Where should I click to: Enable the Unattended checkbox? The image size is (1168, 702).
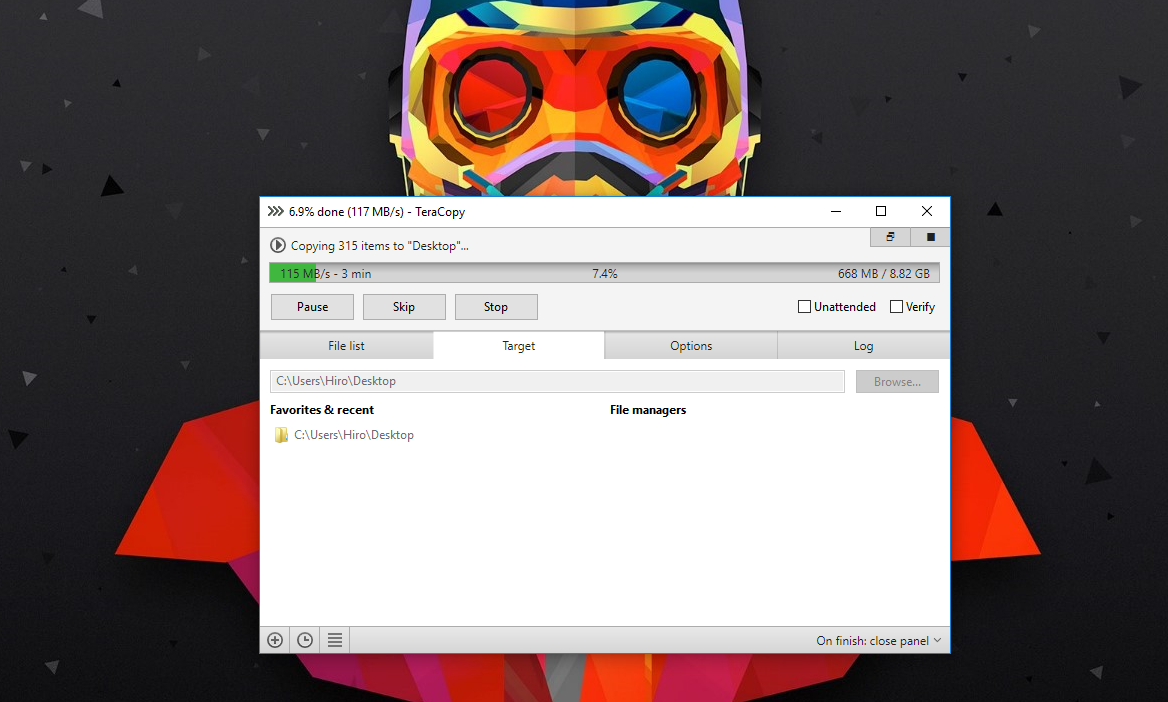tap(804, 306)
